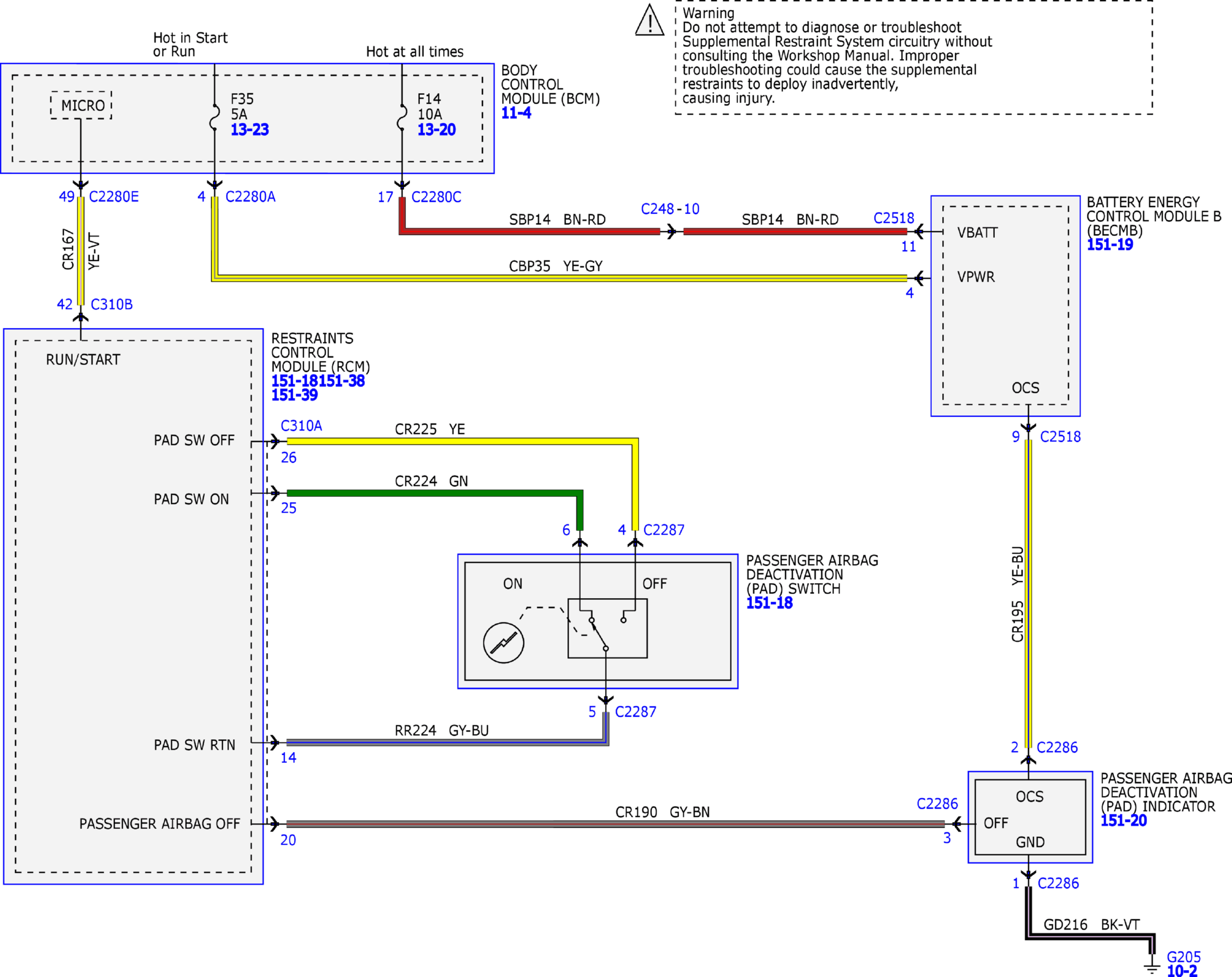Click the RUN/START label in the RCM

(x=83, y=360)
